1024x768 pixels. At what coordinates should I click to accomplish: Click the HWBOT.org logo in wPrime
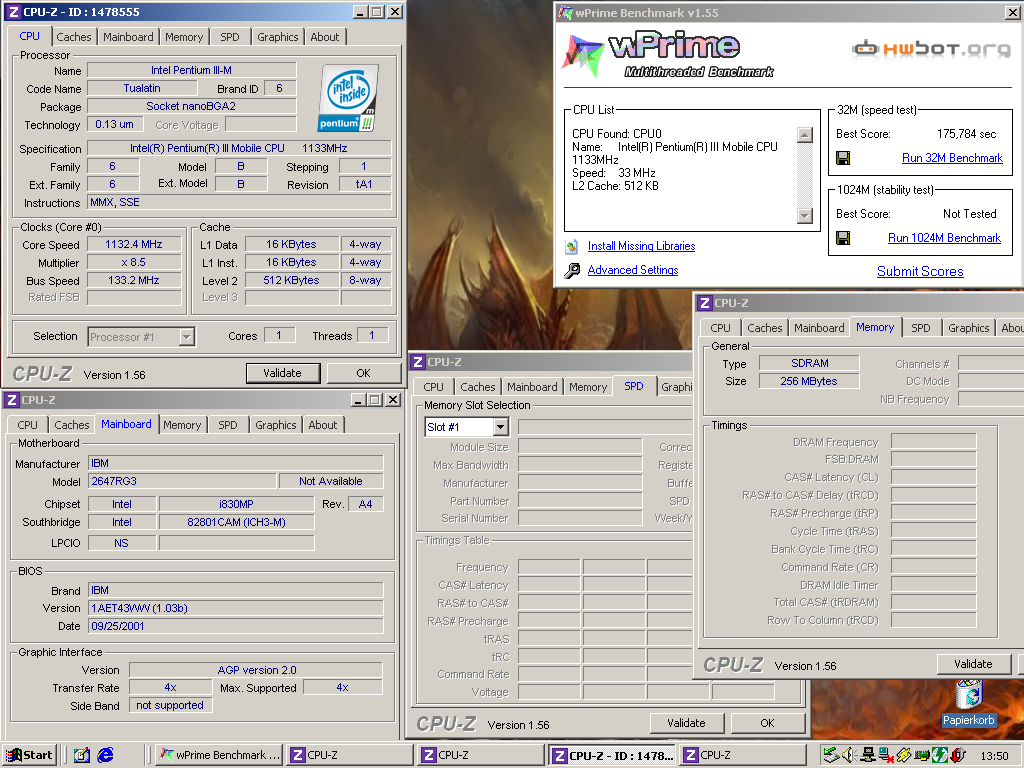click(x=931, y=49)
